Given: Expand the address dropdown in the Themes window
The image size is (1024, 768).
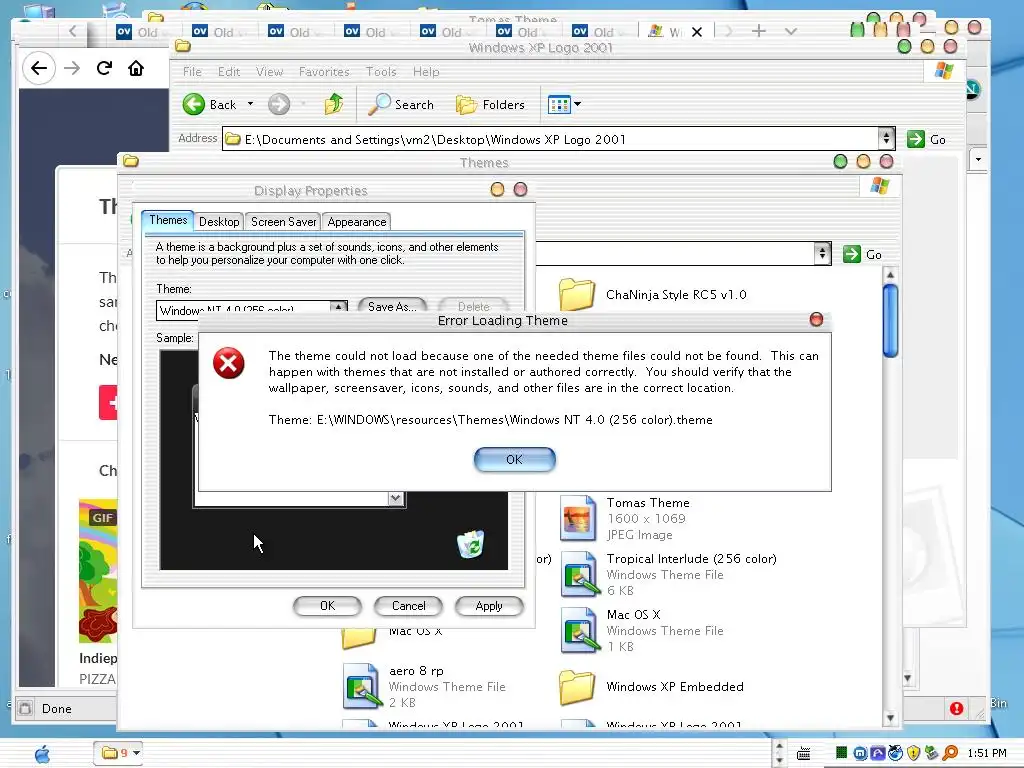Looking at the screenshot, I should tap(822, 253).
